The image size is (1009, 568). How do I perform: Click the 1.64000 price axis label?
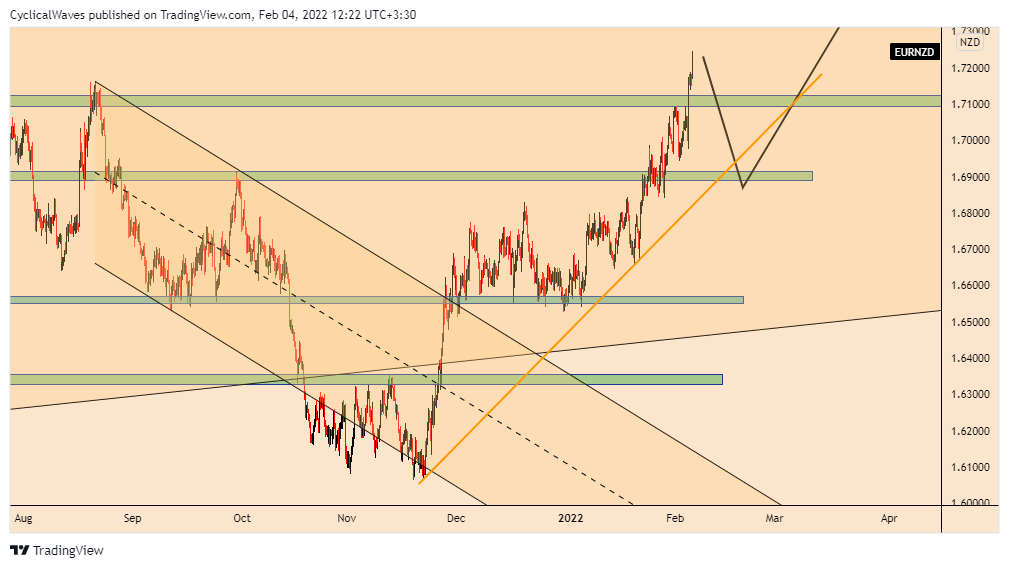(x=970, y=358)
